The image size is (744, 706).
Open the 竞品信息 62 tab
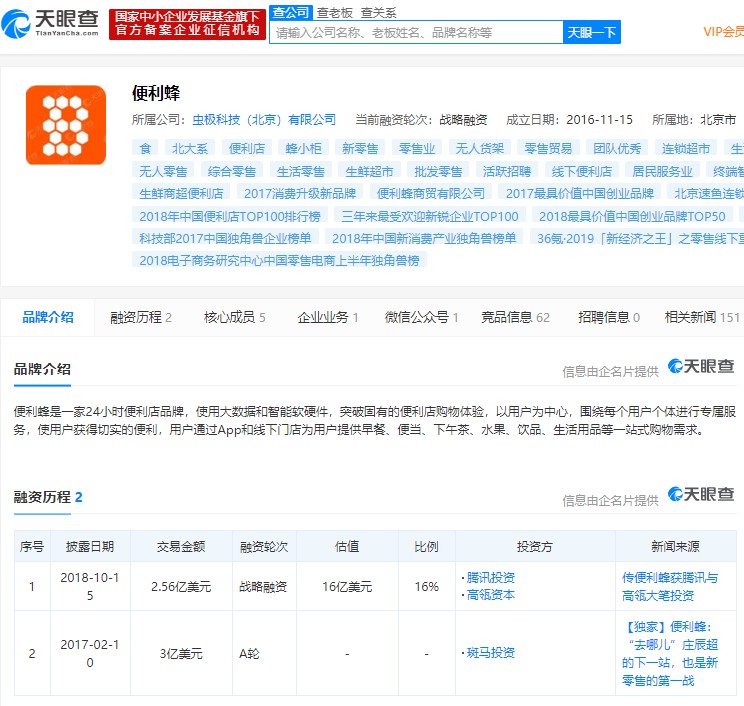click(x=516, y=317)
